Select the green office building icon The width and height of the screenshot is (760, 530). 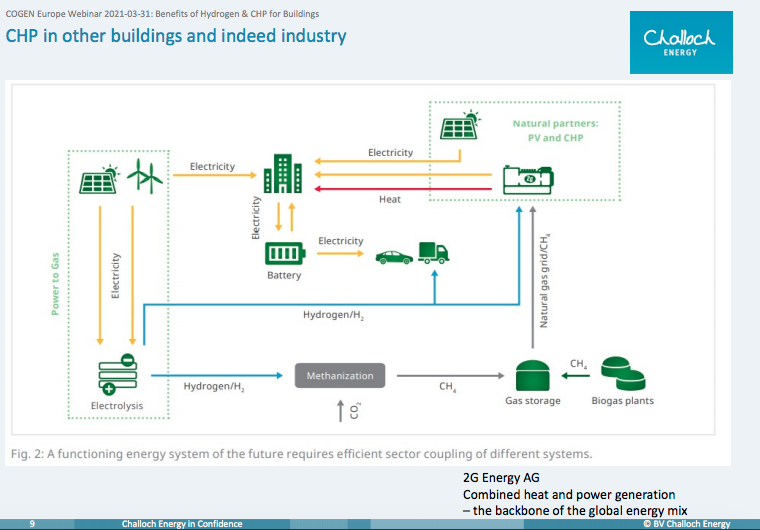point(282,174)
